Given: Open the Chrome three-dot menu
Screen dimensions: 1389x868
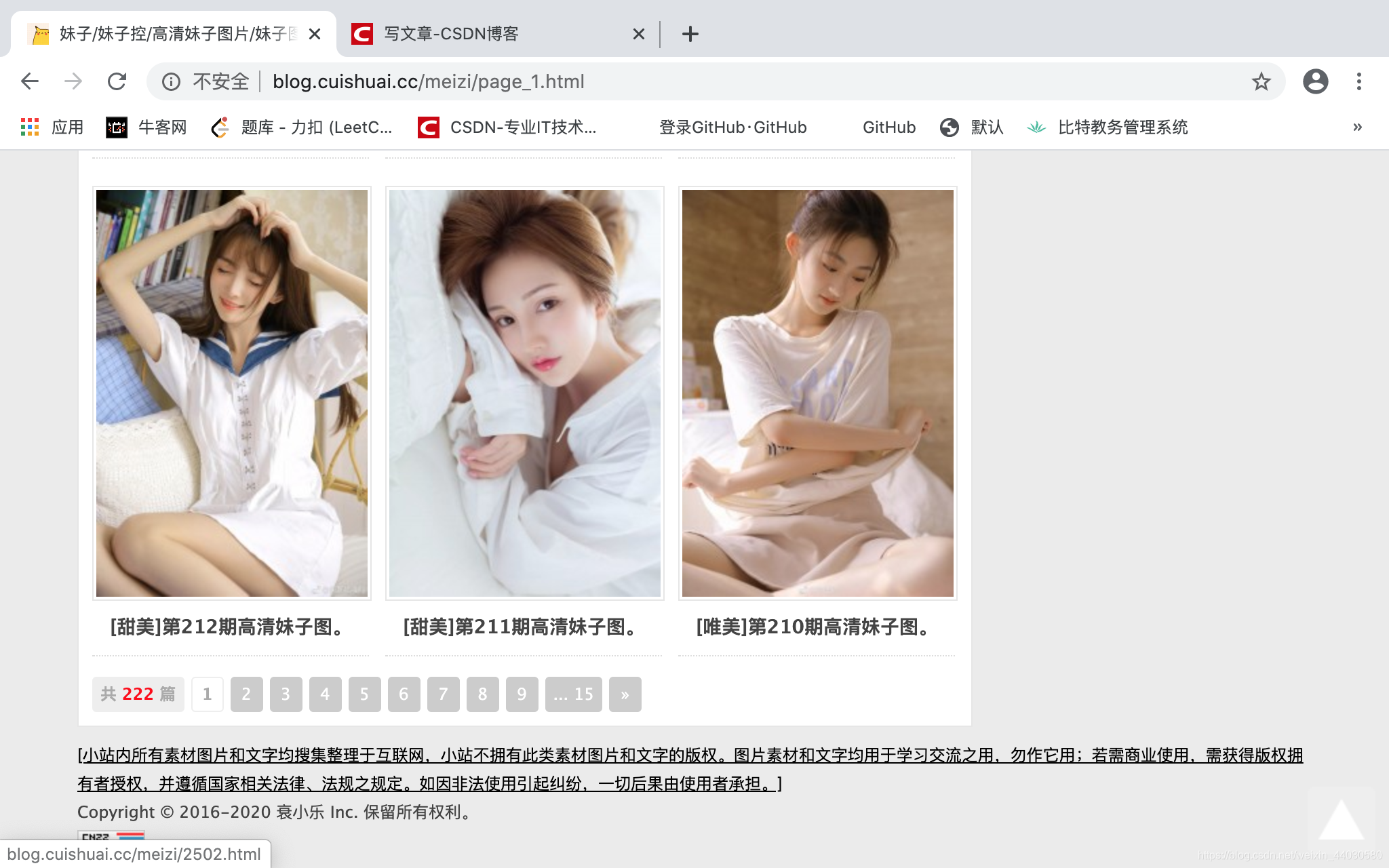Looking at the screenshot, I should pos(1359,81).
